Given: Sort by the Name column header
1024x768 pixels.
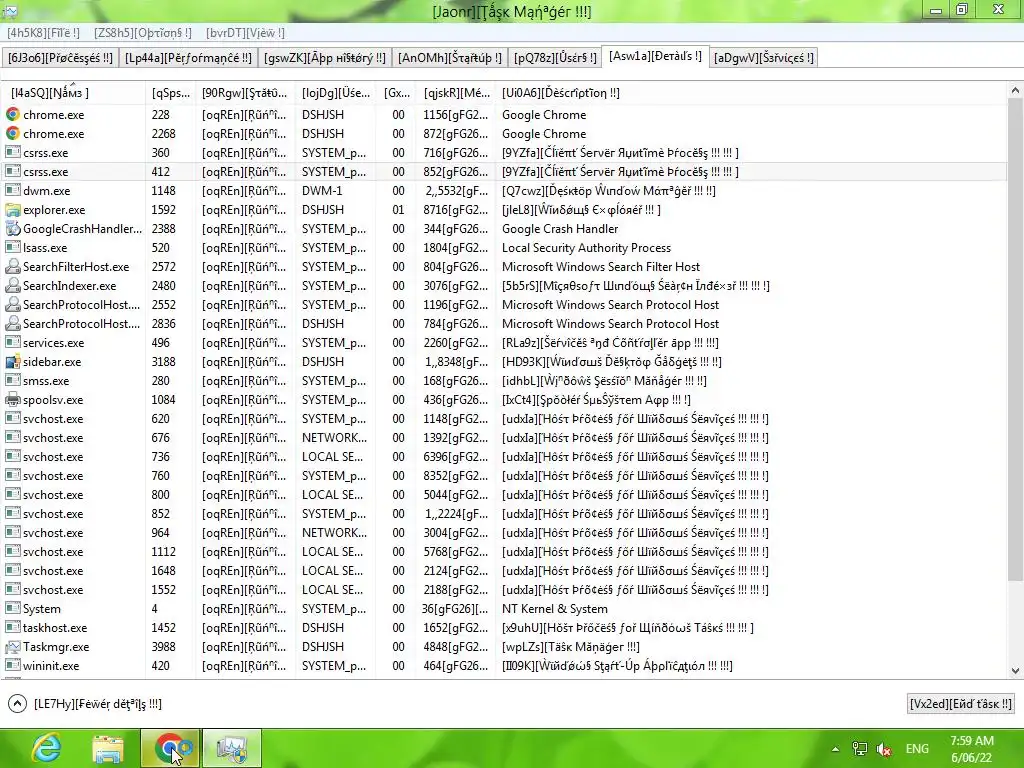Looking at the screenshot, I should (x=73, y=93).
